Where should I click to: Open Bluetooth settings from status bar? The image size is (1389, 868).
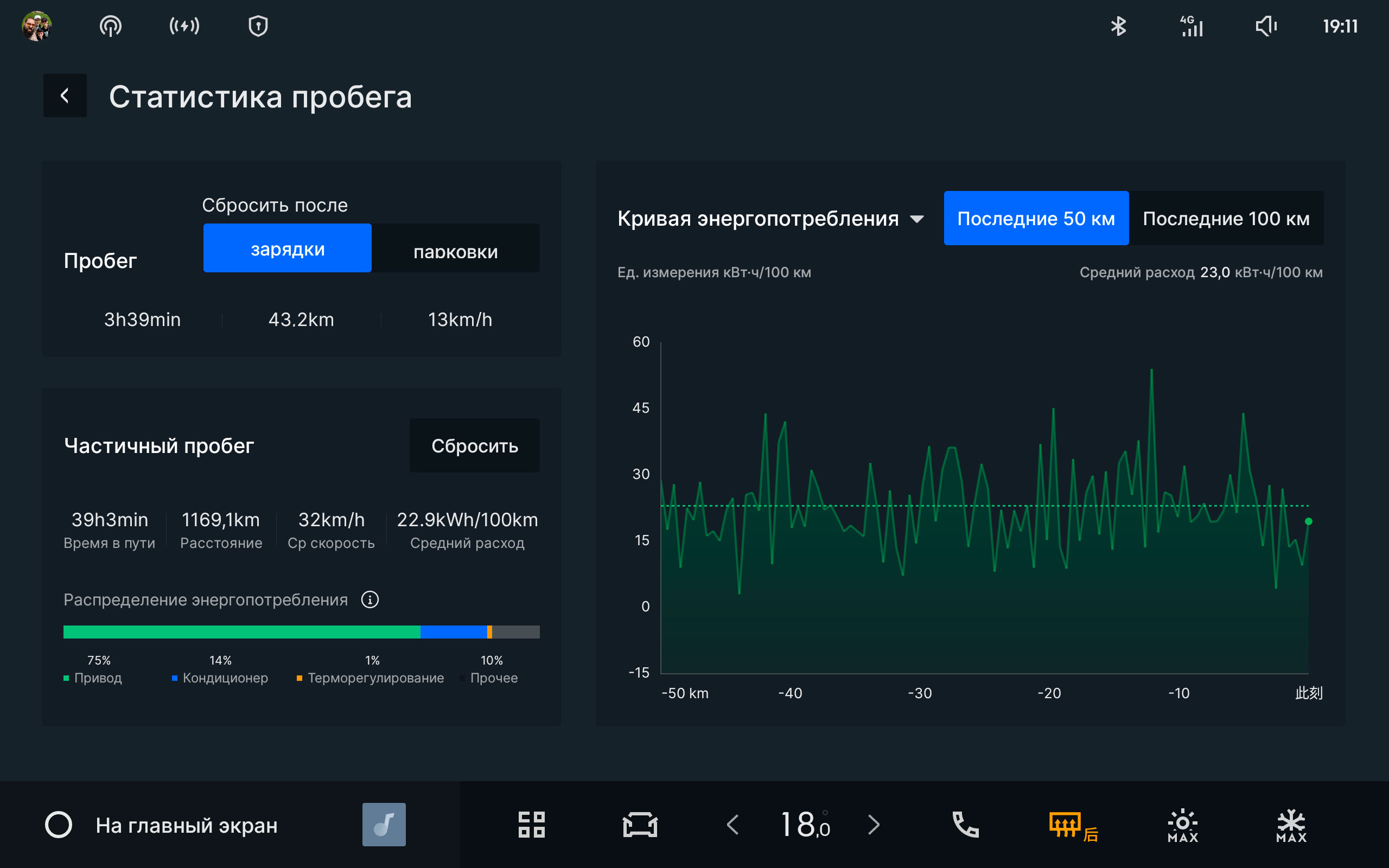pos(1118,26)
